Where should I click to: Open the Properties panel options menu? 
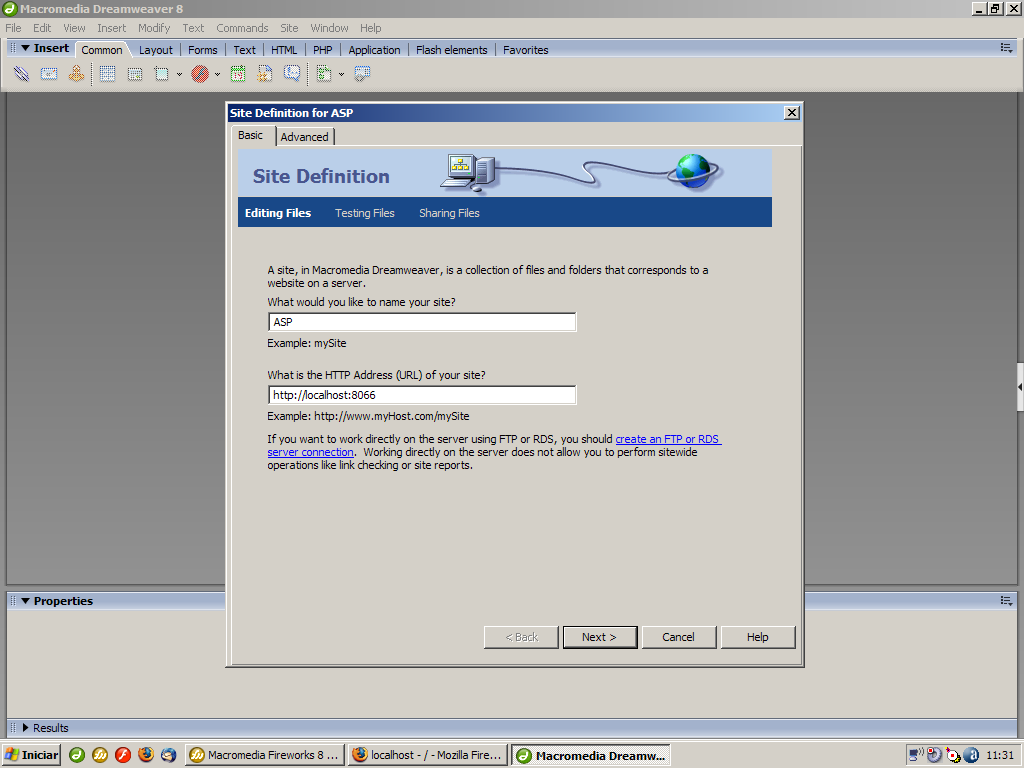click(x=1006, y=600)
